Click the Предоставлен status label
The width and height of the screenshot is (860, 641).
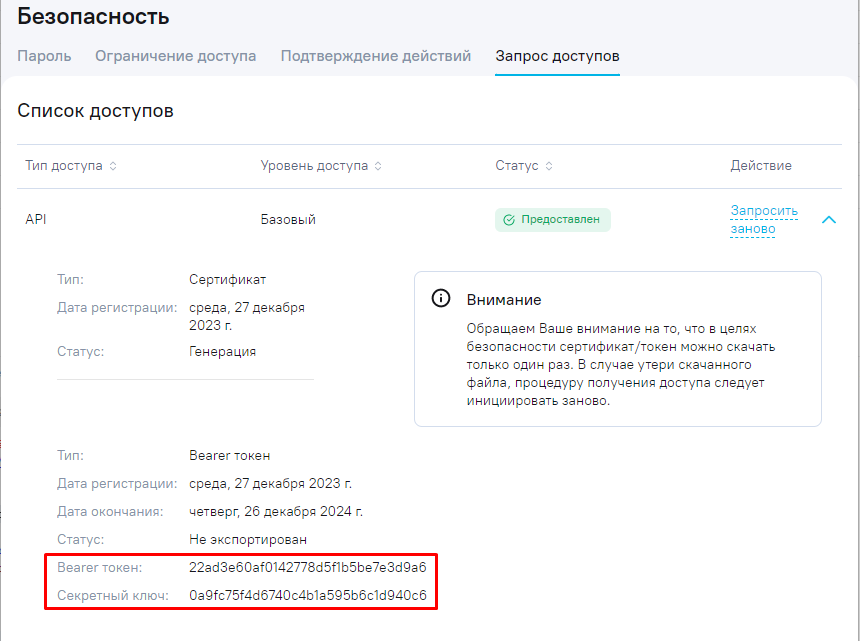point(560,220)
